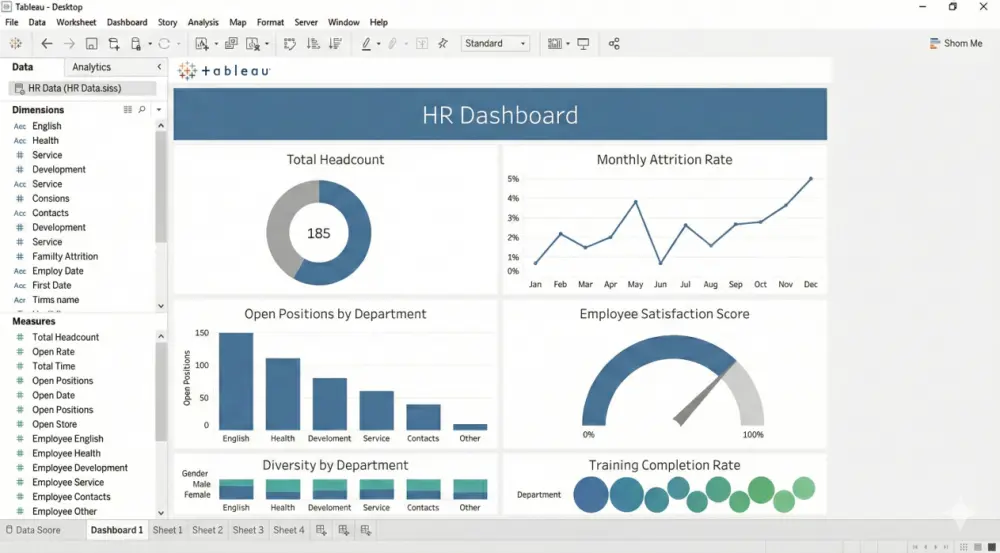Select the Dashboard 1 tab

coord(116,530)
